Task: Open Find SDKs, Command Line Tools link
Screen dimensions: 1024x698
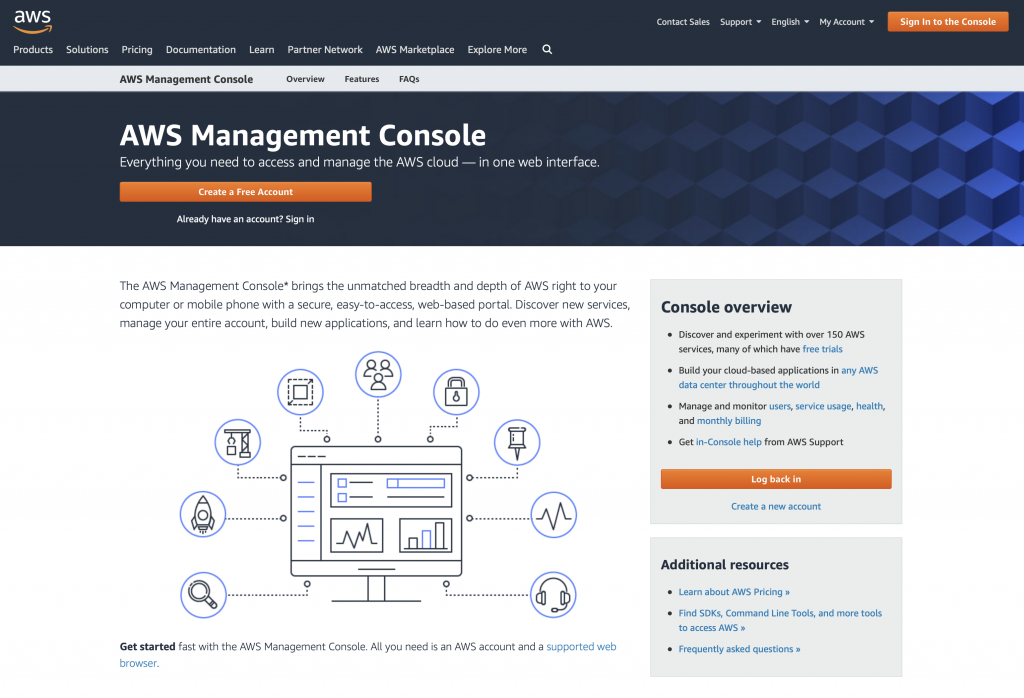Action: click(x=780, y=620)
